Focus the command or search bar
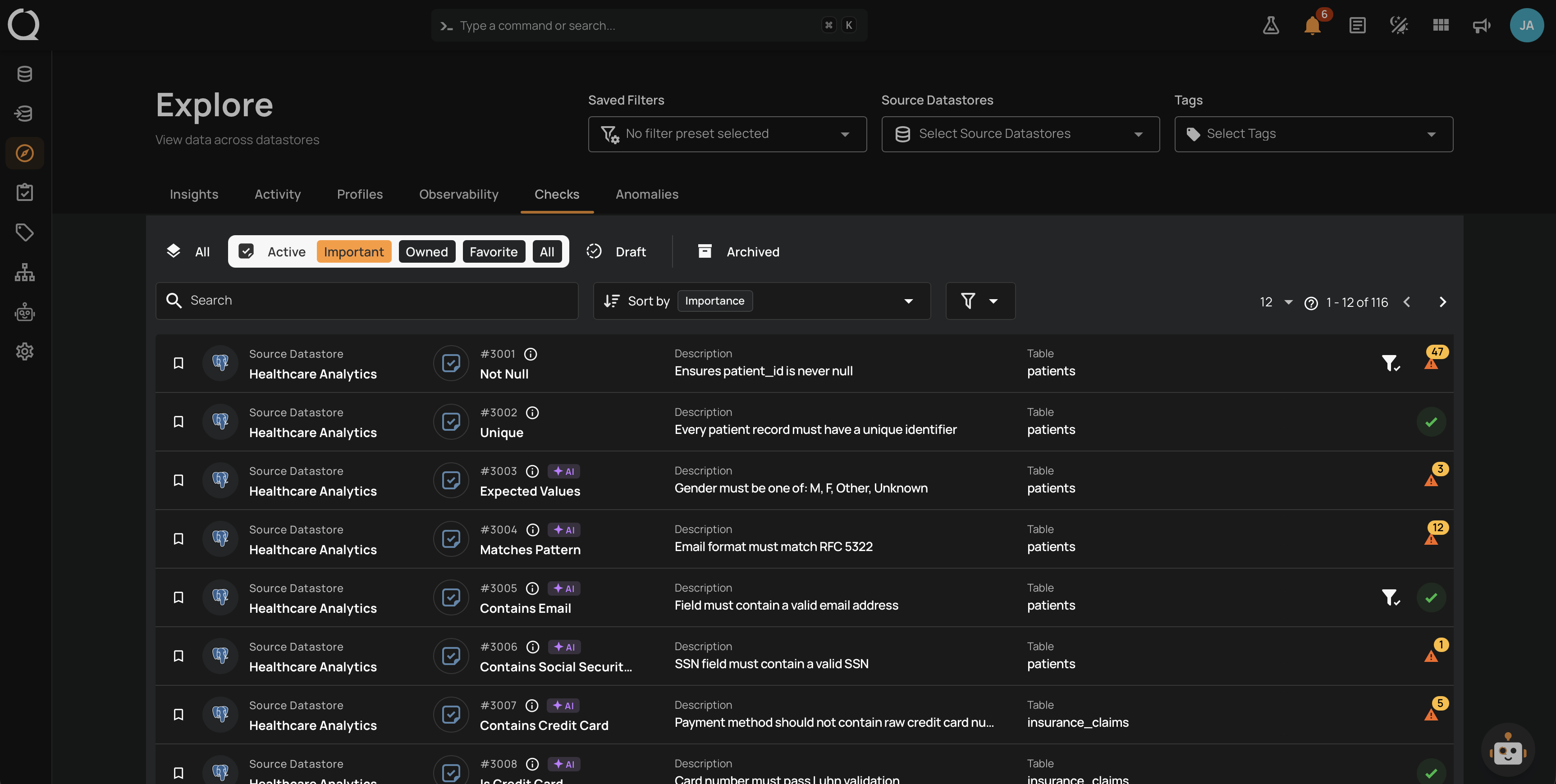Viewport: 1556px width, 784px height. (650, 25)
